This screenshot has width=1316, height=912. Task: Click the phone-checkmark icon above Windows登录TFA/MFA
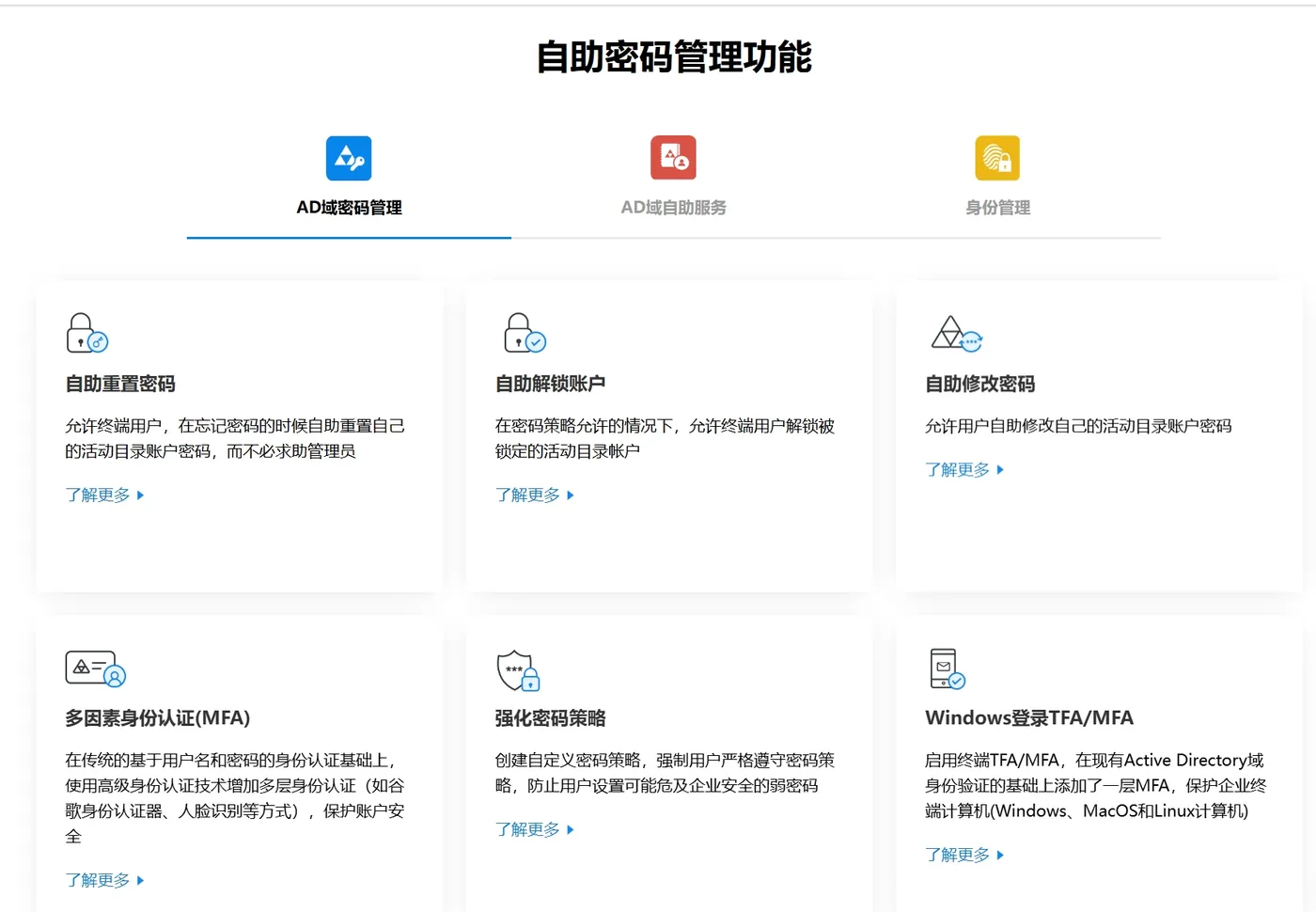coord(948,668)
